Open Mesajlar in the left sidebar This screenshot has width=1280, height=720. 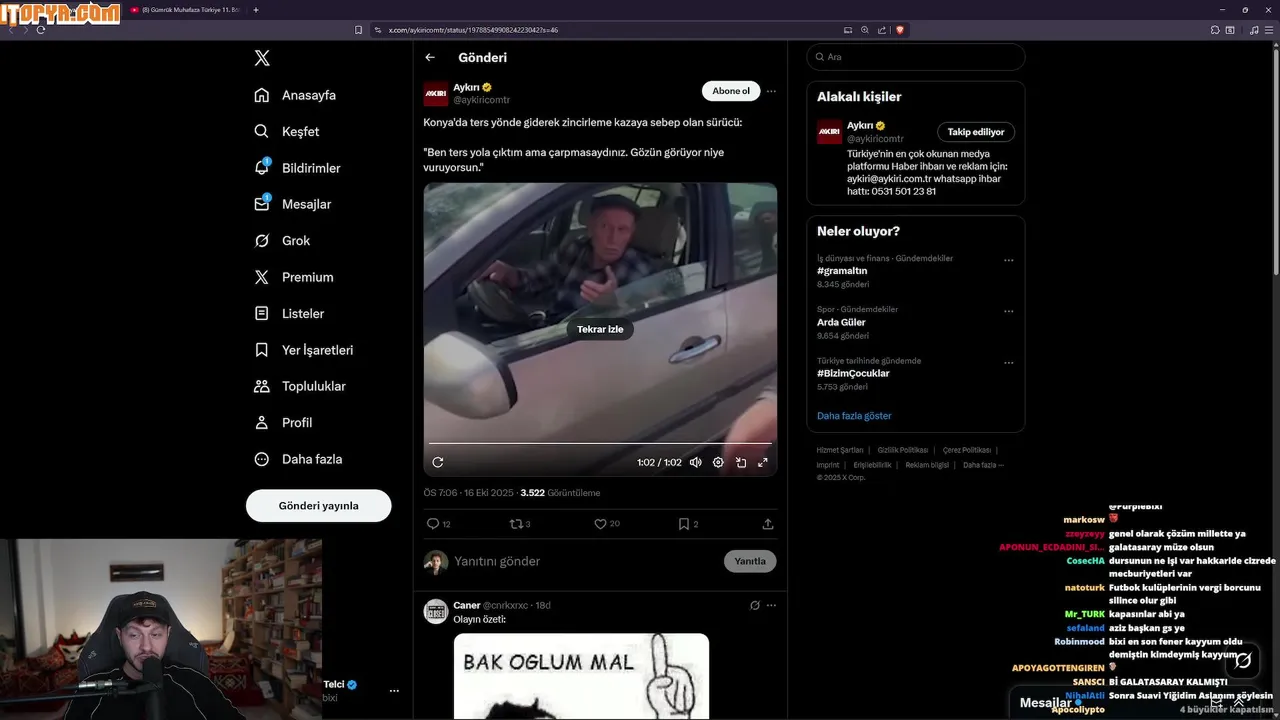pos(293,204)
